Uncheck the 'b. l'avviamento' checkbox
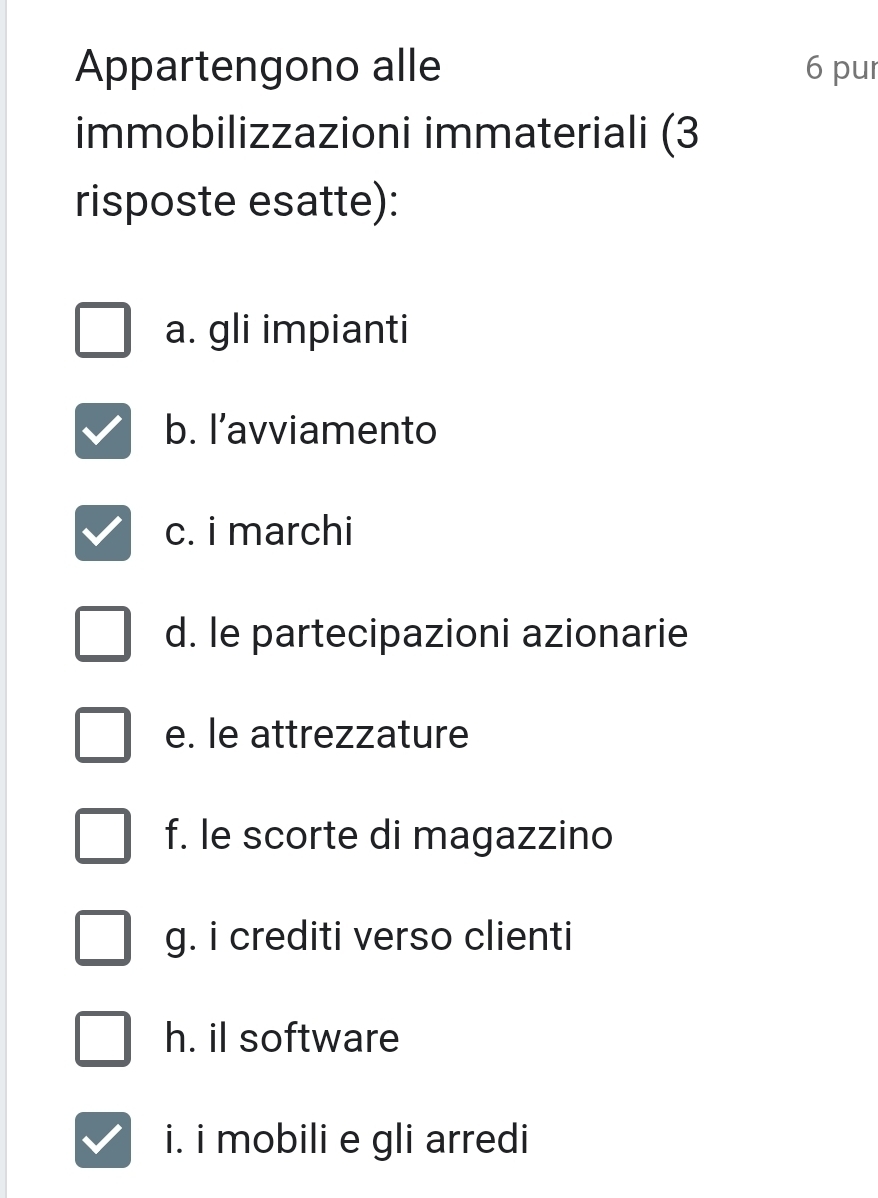The width and height of the screenshot is (878, 1198). tap(102, 431)
